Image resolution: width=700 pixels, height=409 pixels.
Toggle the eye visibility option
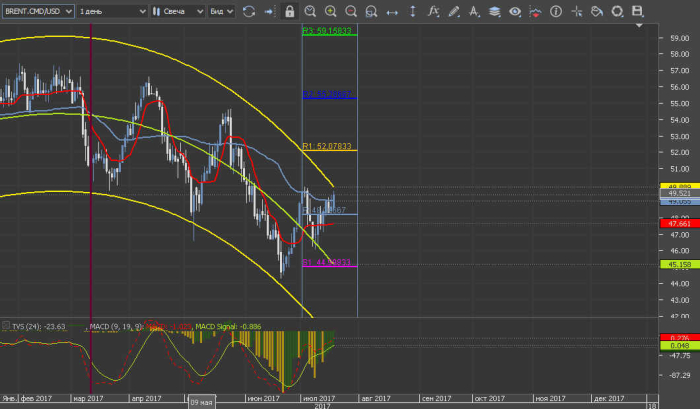(515, 12)
